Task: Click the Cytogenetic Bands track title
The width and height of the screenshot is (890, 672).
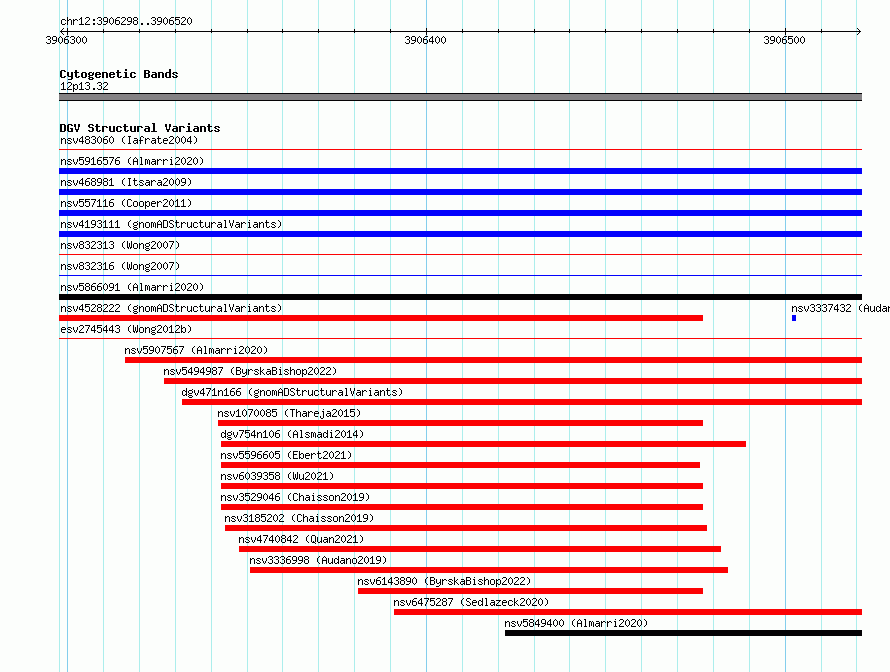Action: point(119,74)
